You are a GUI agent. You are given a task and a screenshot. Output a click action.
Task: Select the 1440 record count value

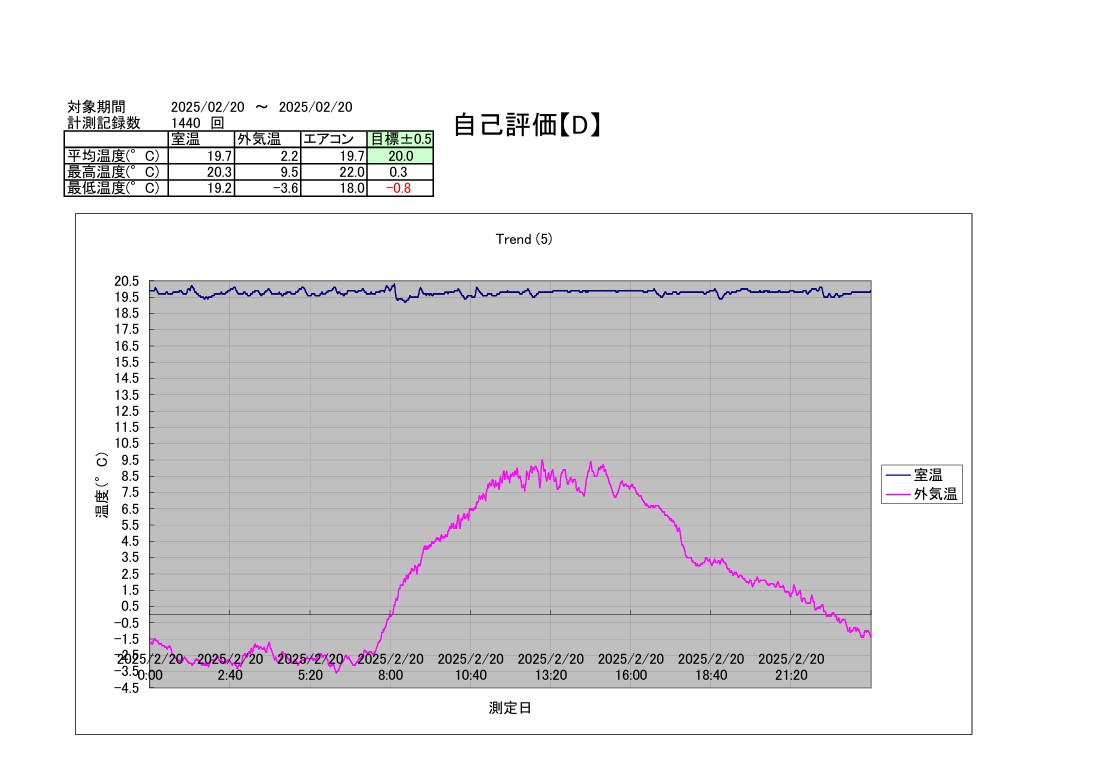click(x=187, y=123)
